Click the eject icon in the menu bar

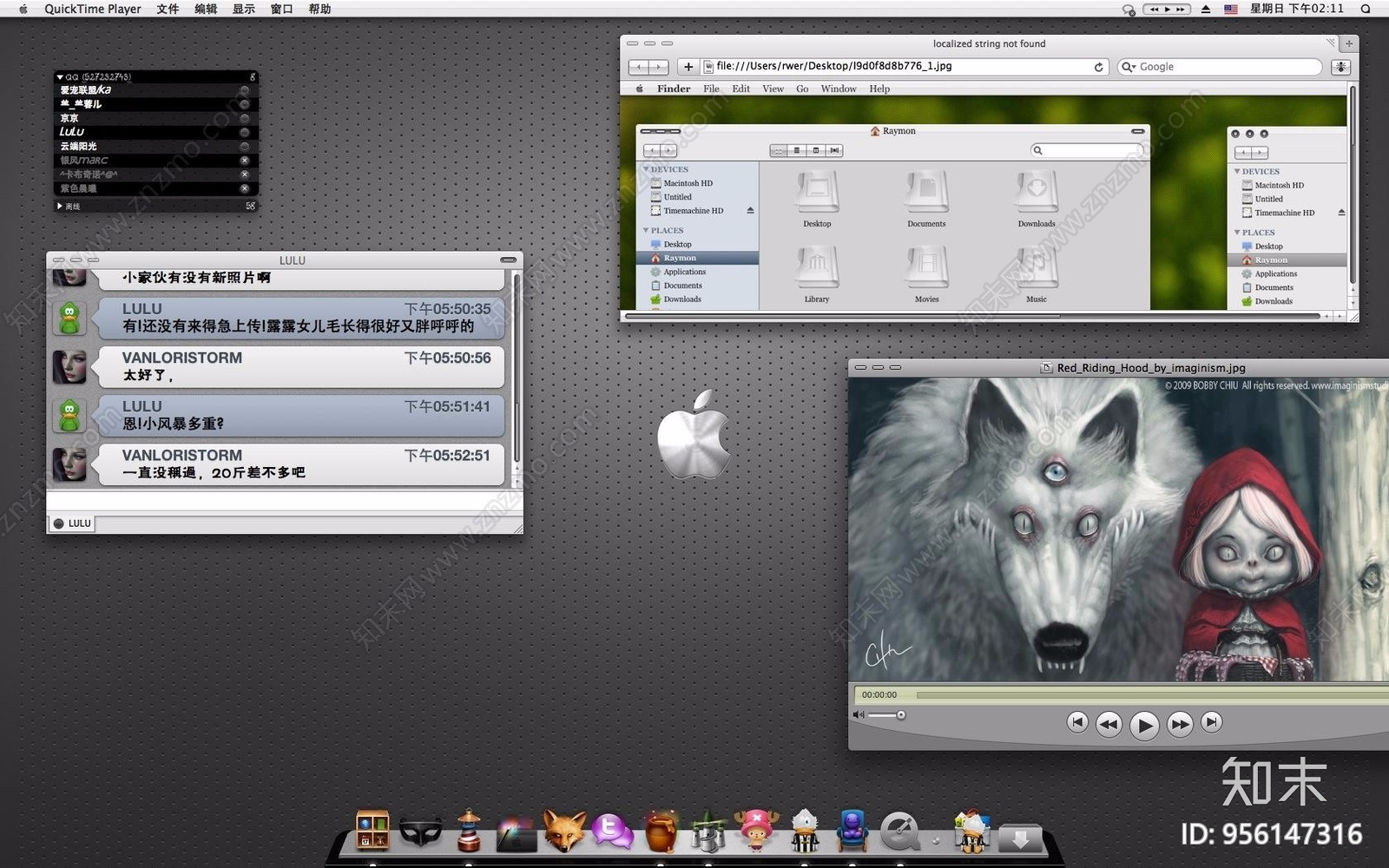pos(1206,9)
